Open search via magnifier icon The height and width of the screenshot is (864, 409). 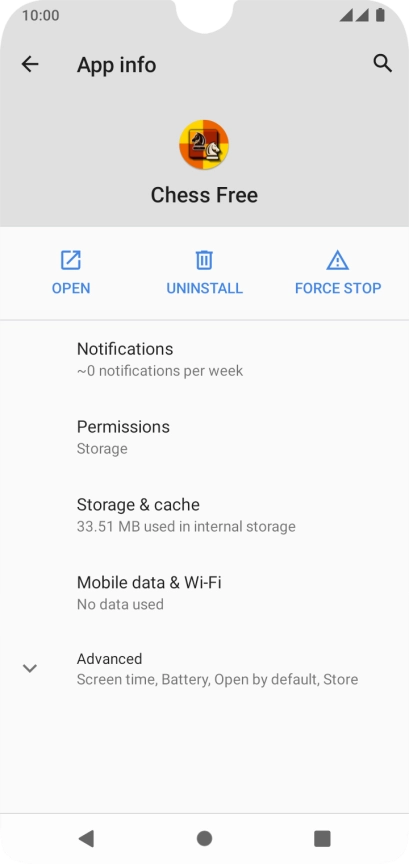click(383, 64)
